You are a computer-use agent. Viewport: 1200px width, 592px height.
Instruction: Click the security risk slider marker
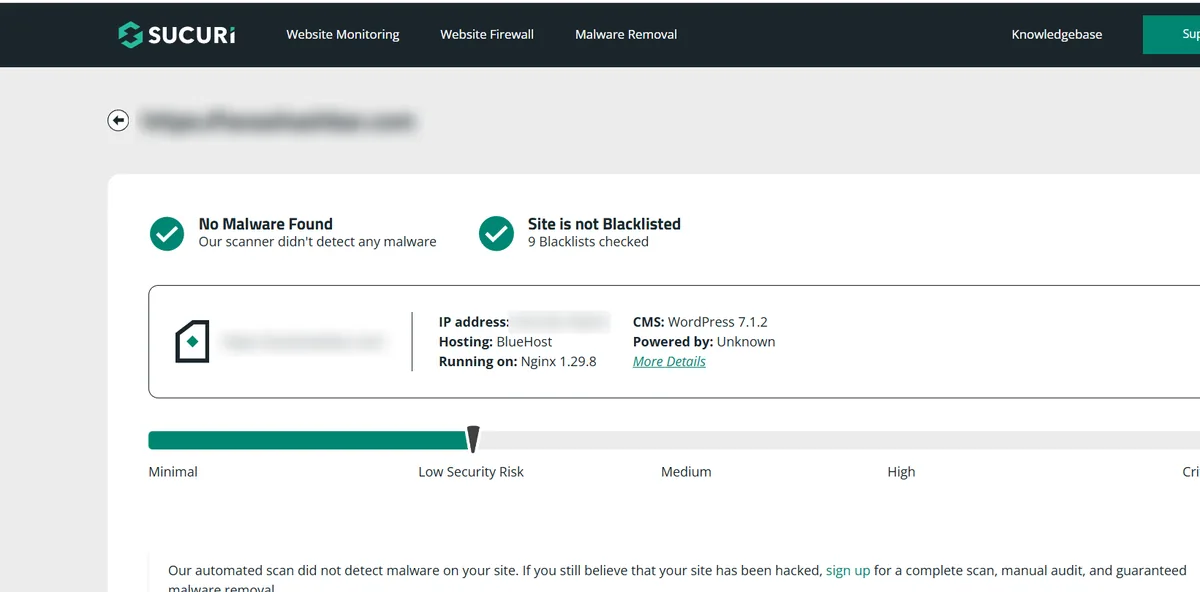(x=474, y=438)
